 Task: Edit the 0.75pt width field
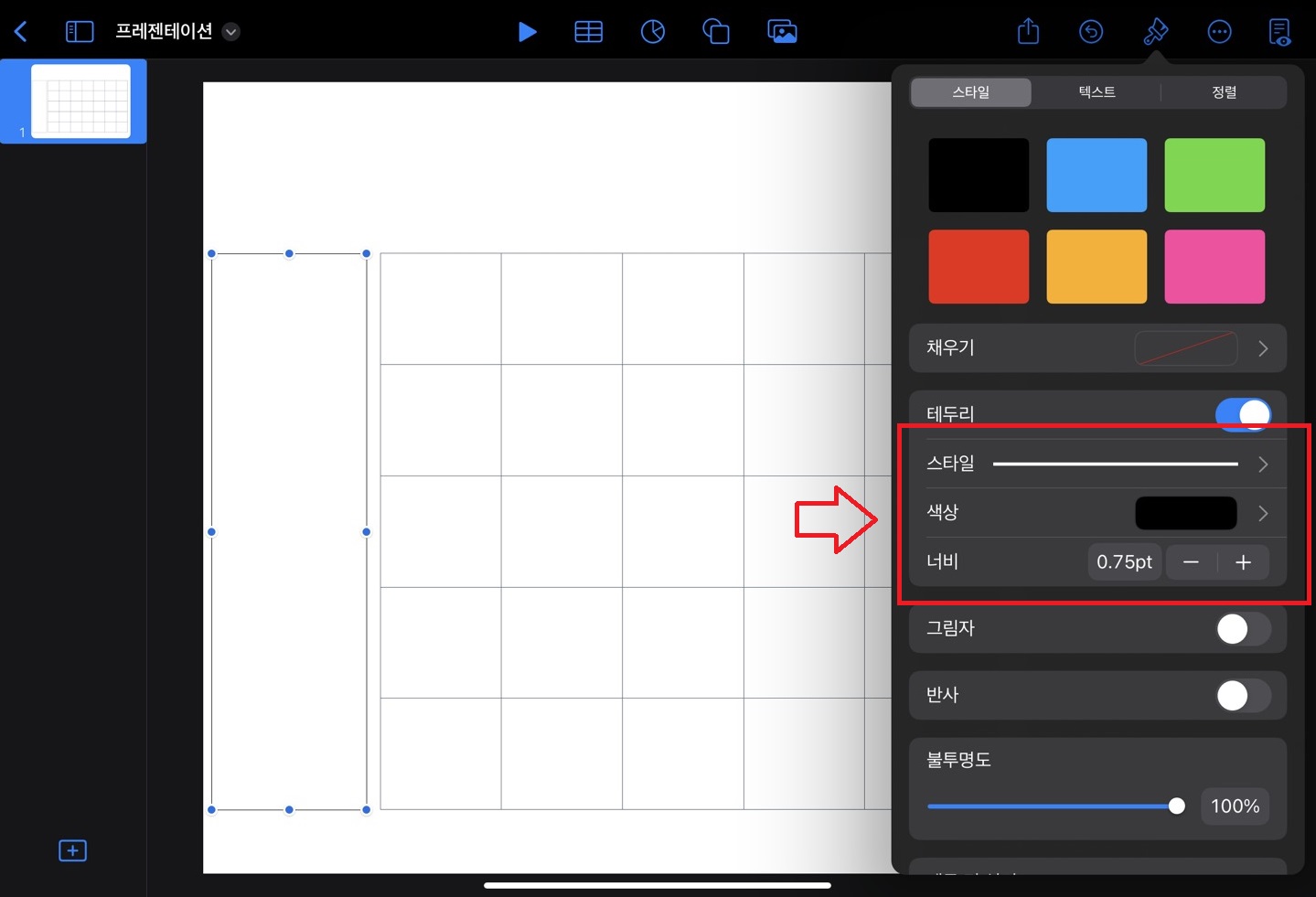(x=1124, y=562)
